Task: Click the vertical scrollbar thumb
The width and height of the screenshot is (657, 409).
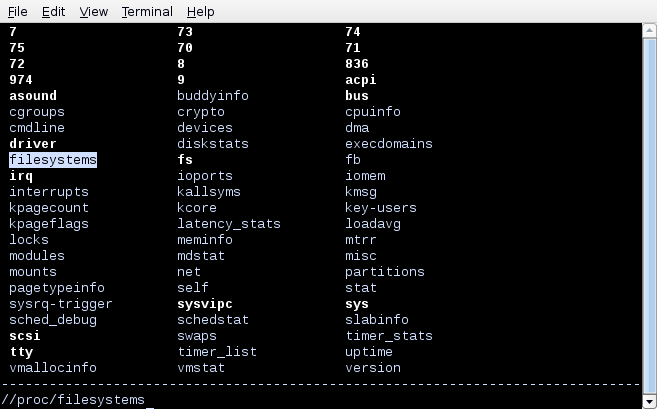Action: coord(649,216)
